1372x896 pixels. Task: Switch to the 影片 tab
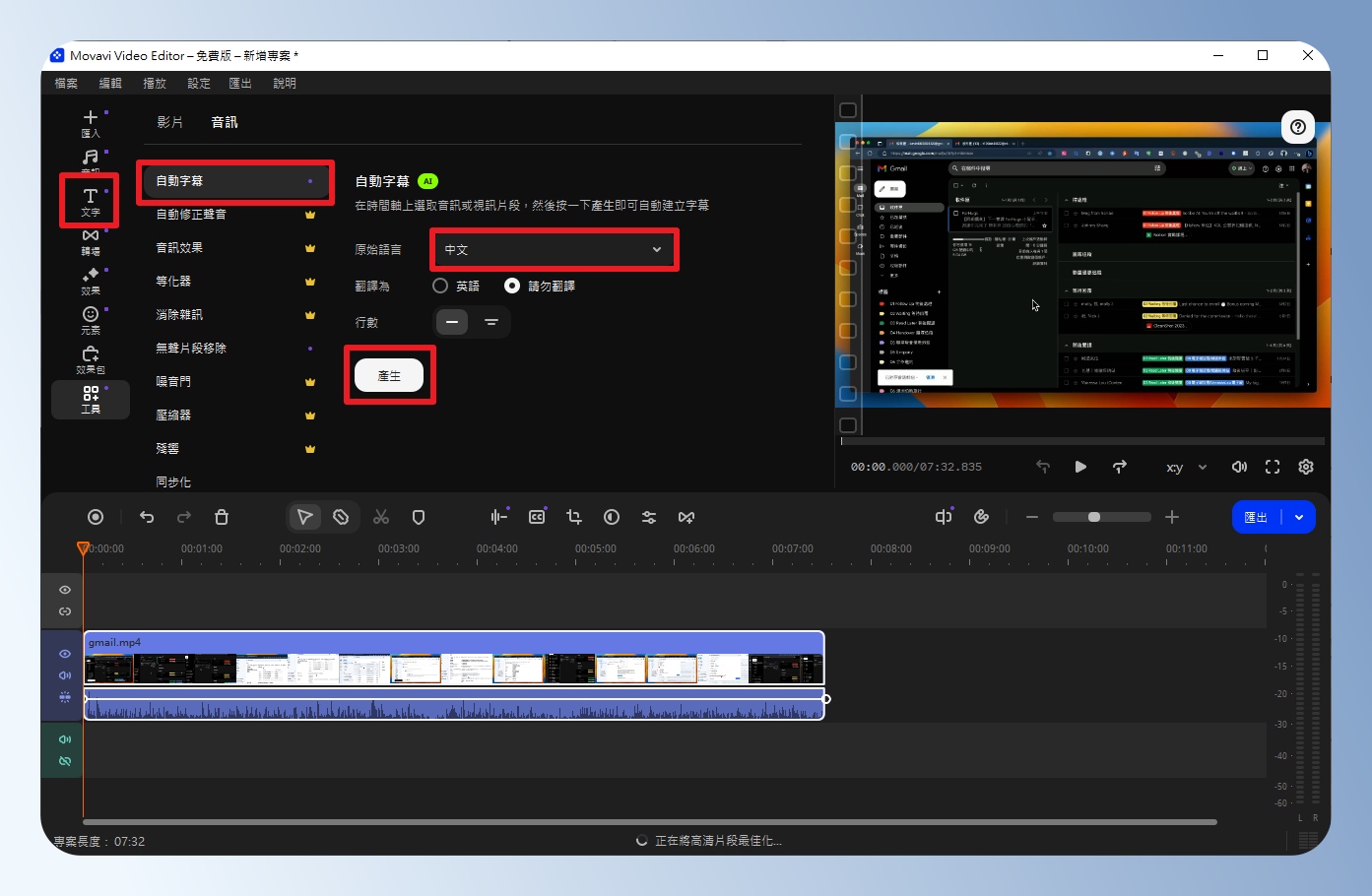point(169,122)
